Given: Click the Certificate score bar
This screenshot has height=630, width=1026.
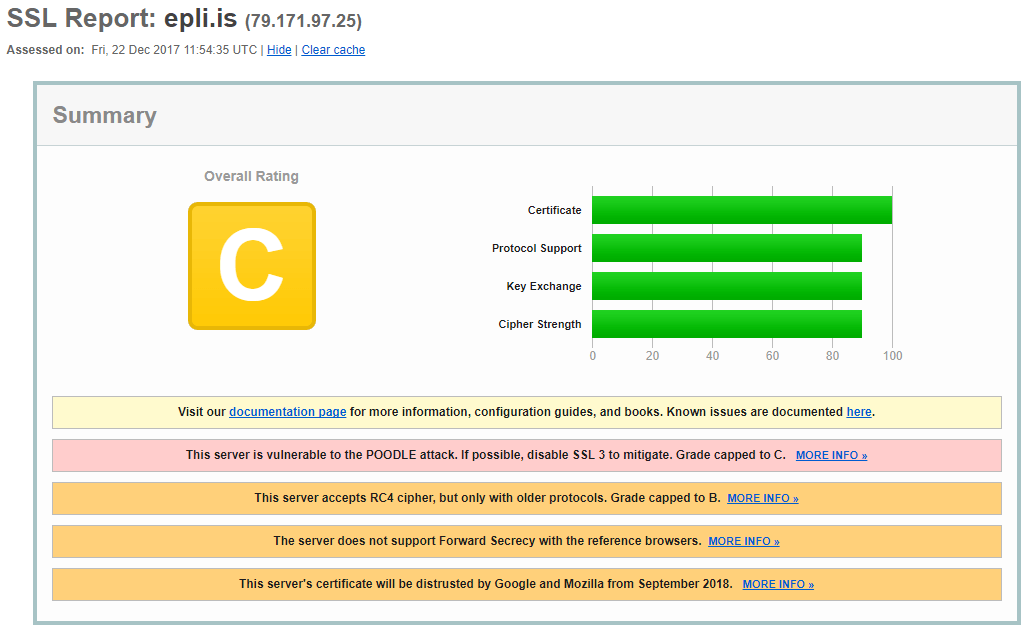Looking at the screenshot, I should click(742, 210).
